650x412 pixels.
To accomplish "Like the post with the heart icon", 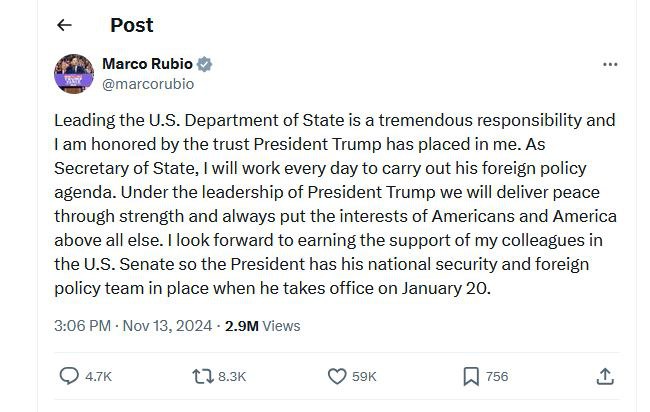I will 337,376.
